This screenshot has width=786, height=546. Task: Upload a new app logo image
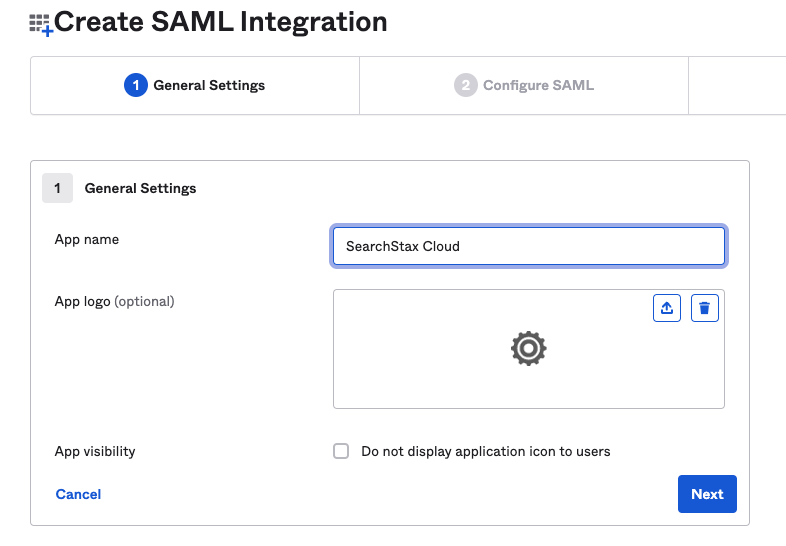(667, 308)
